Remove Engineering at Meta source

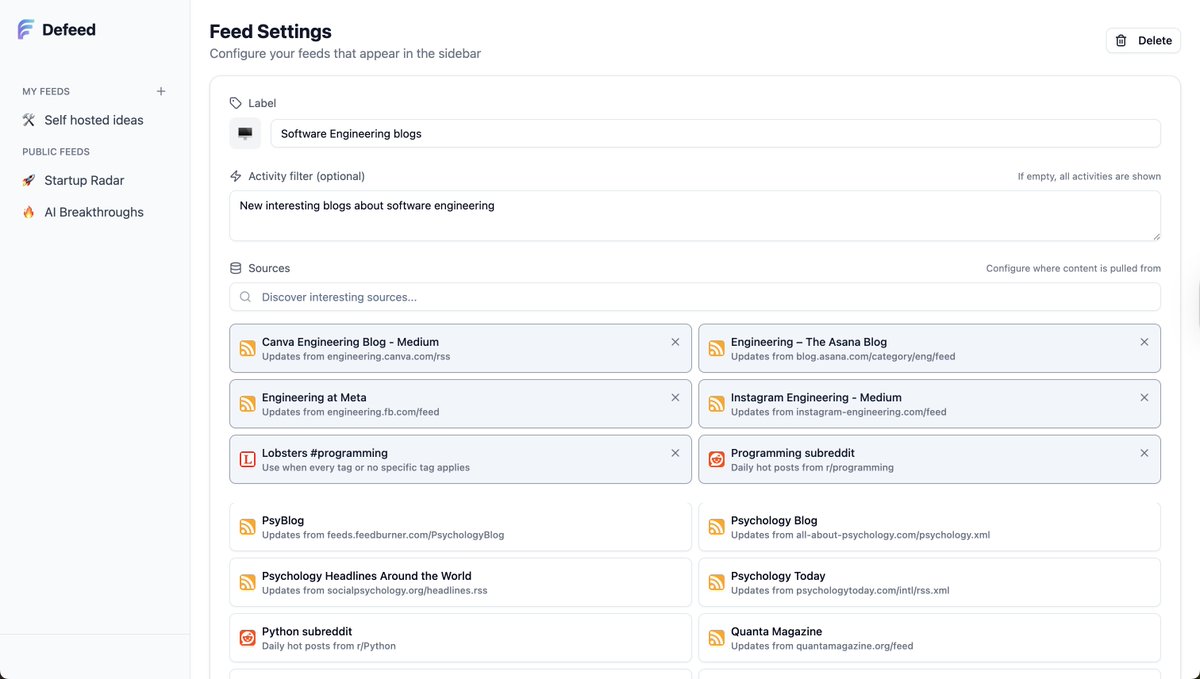click(x=675, y=397)
